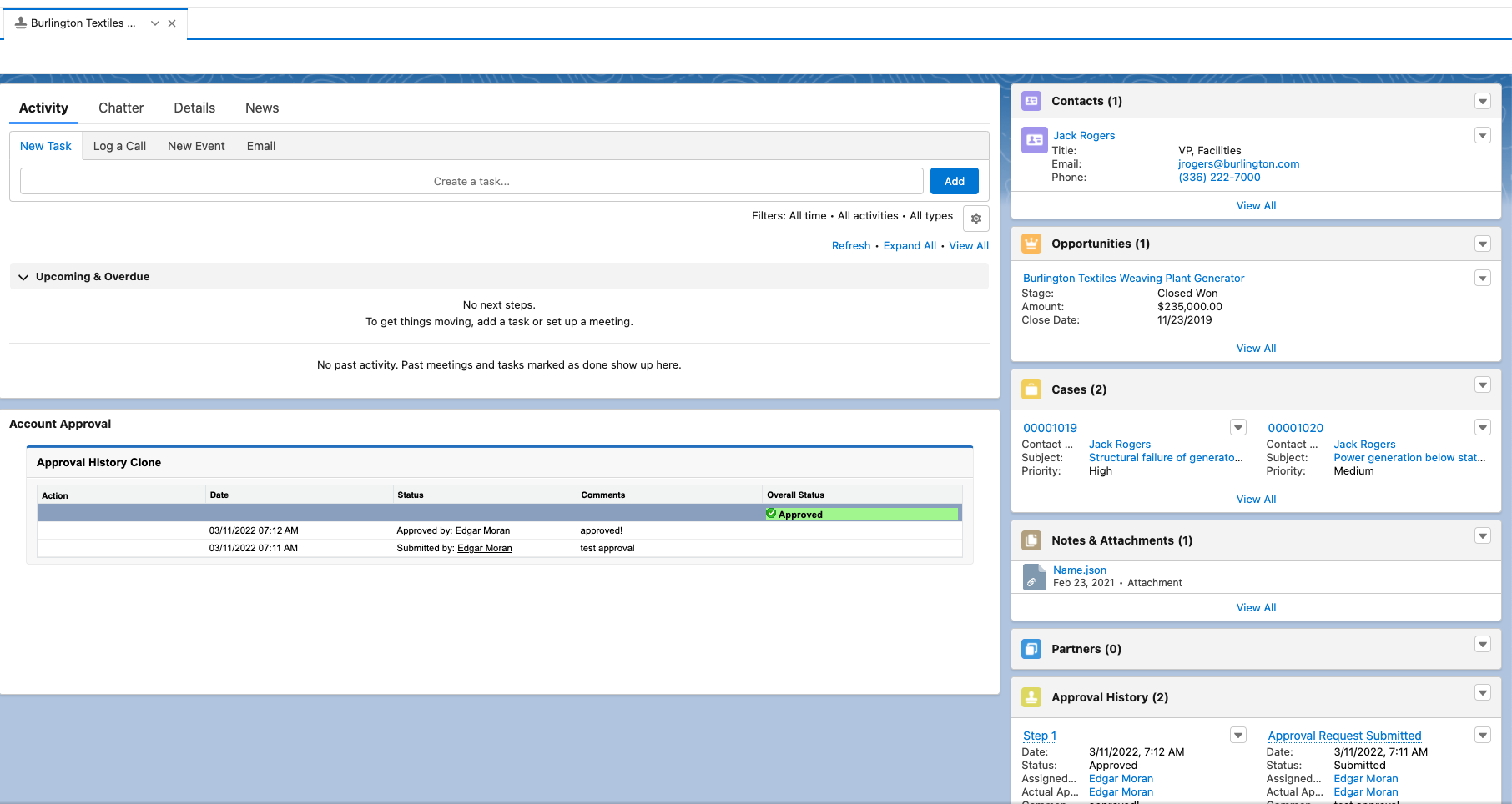The image size is (1512, 804).
Task: Click the Approval History (2) header title
Action: [1110, 697]
